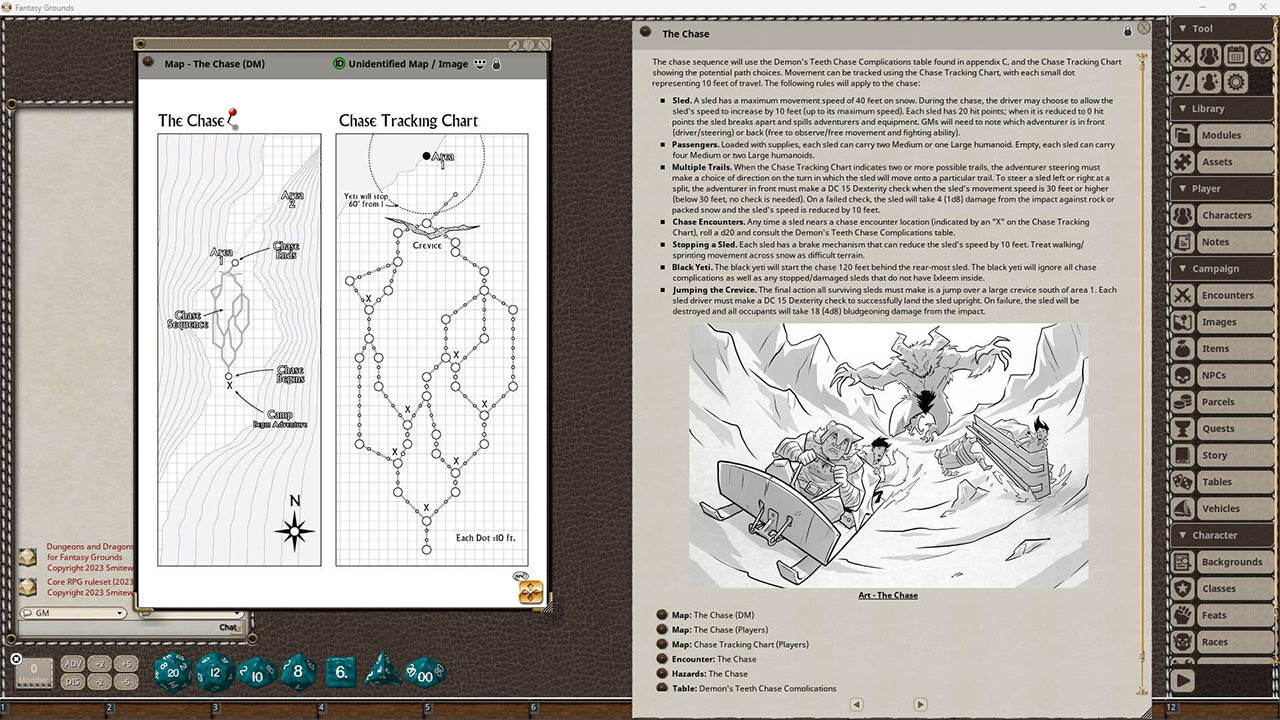The height and width of the screenshot is (720, 1280).
Task: Open the Options gear icon
Action: click(1236, 82)
